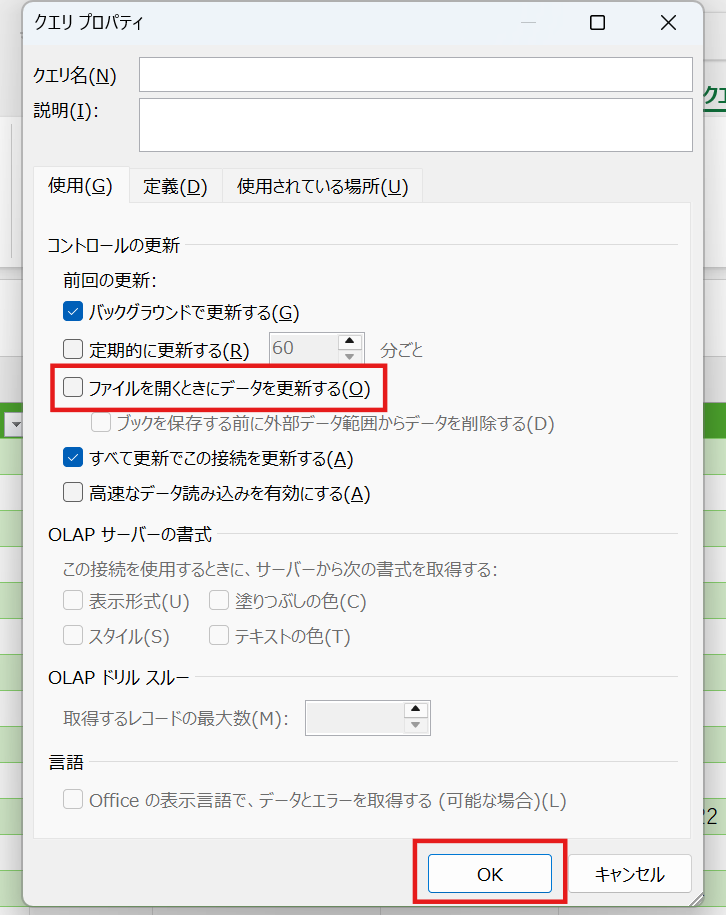
Task: Enable 定期的に更新する checkbox
Action: point(73,350)
